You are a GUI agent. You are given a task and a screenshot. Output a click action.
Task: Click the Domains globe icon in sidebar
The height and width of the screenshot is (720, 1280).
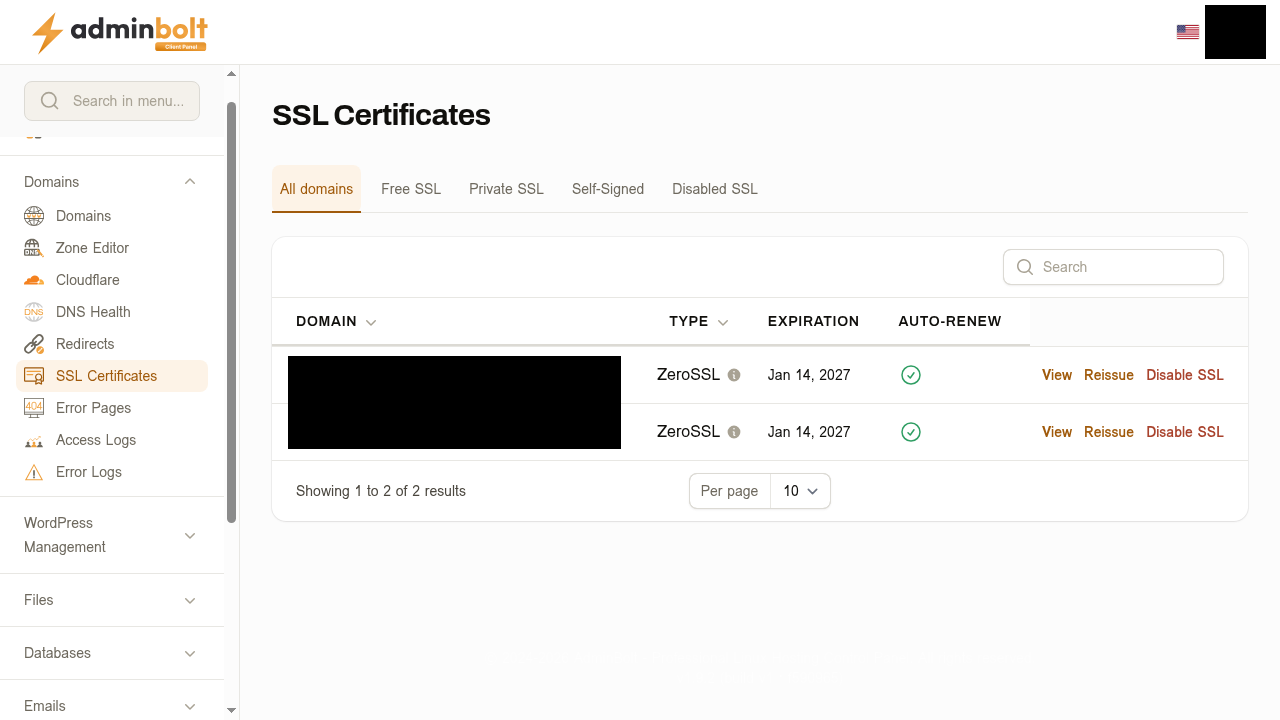point(34,216)
